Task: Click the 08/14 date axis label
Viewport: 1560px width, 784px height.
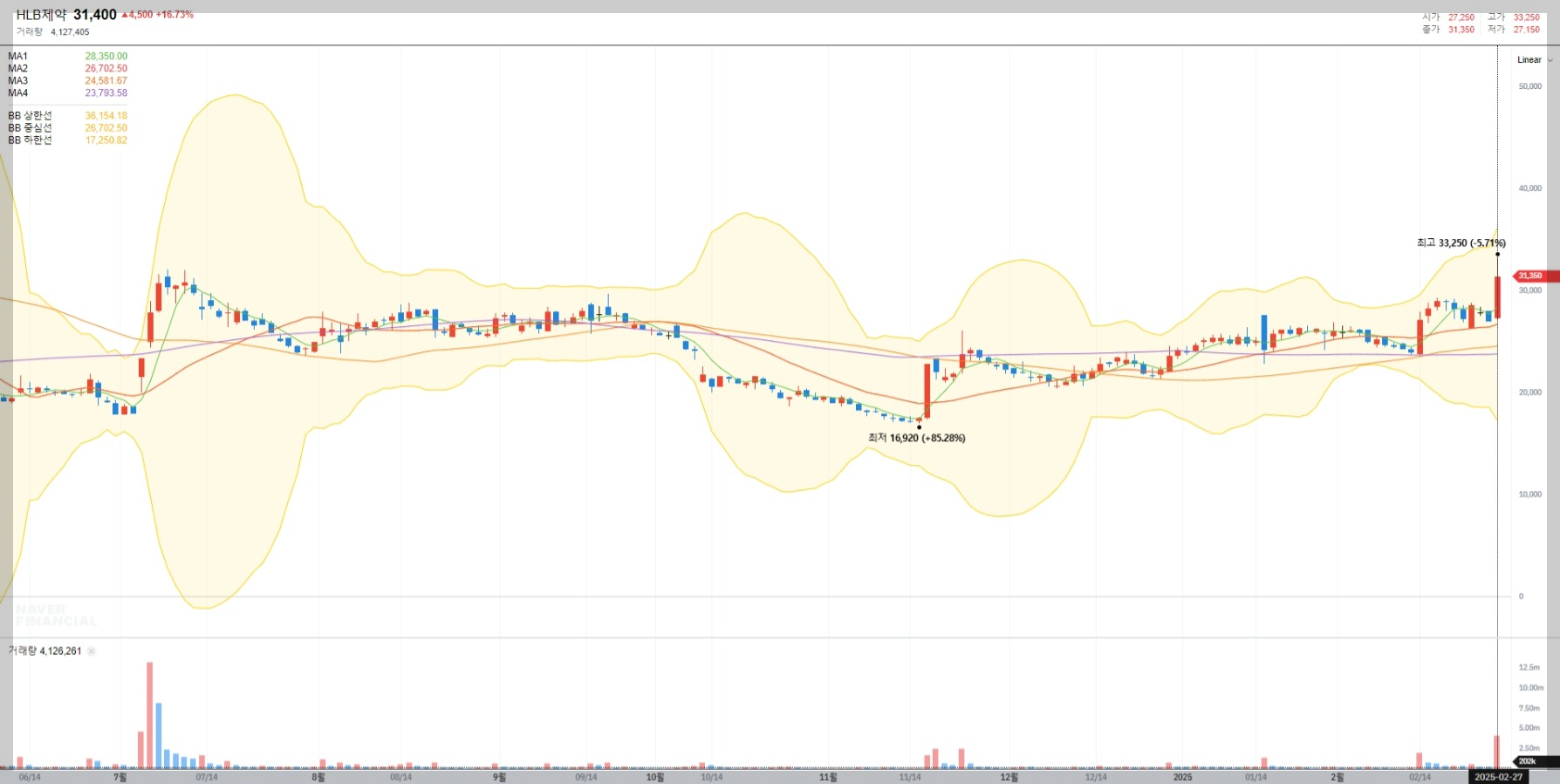Action: pyautogui.click(x=401, y=777)
